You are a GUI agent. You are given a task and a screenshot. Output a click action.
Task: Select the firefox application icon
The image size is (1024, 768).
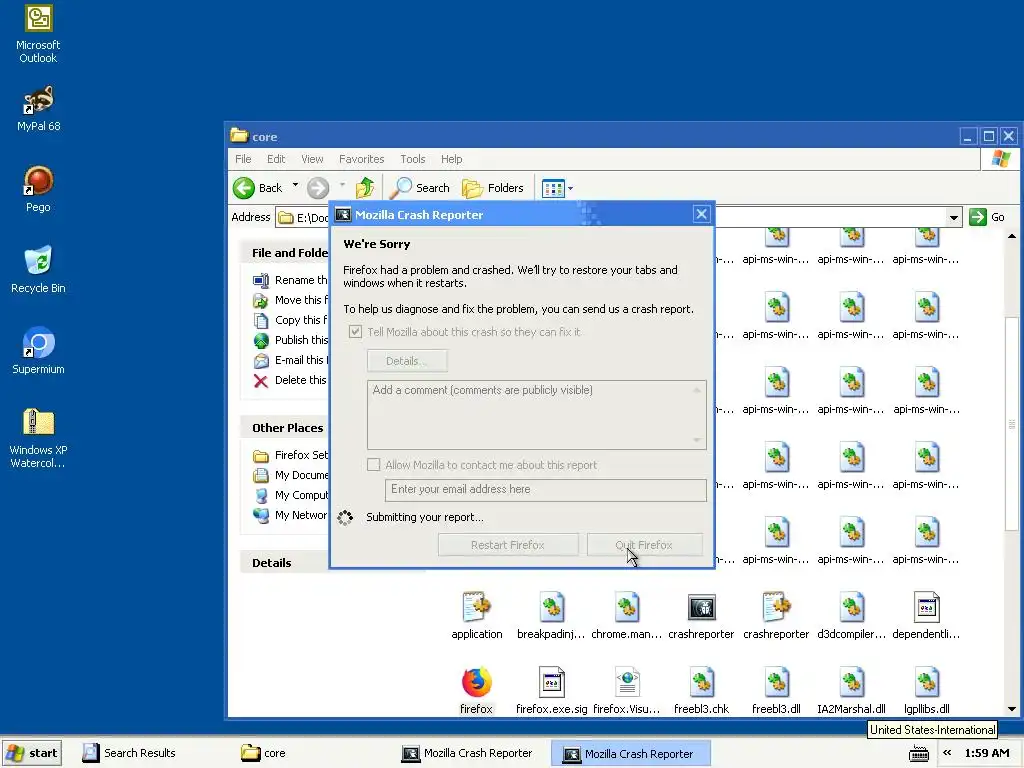[x=476, y=691]
